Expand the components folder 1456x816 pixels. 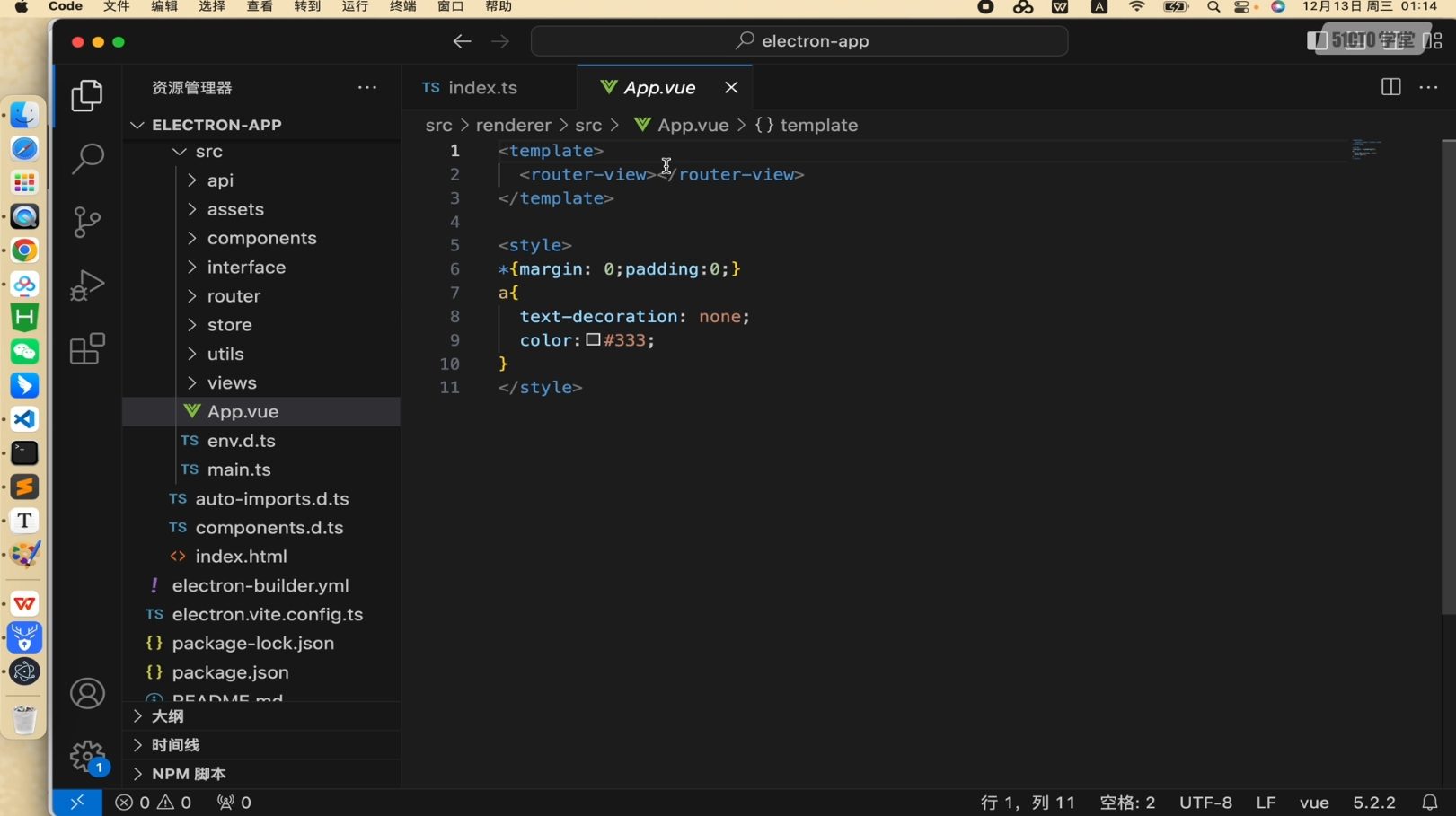[x=261, y=238]
